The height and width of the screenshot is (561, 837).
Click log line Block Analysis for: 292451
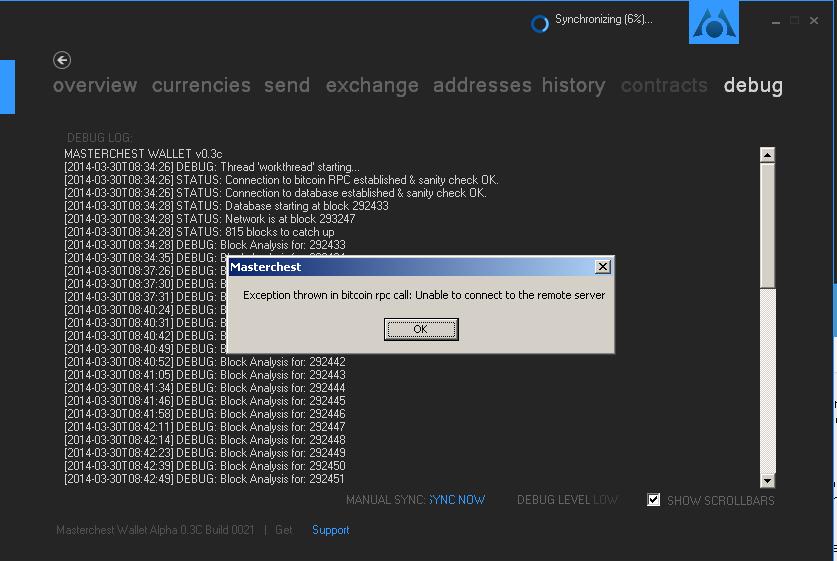(204, 479)
